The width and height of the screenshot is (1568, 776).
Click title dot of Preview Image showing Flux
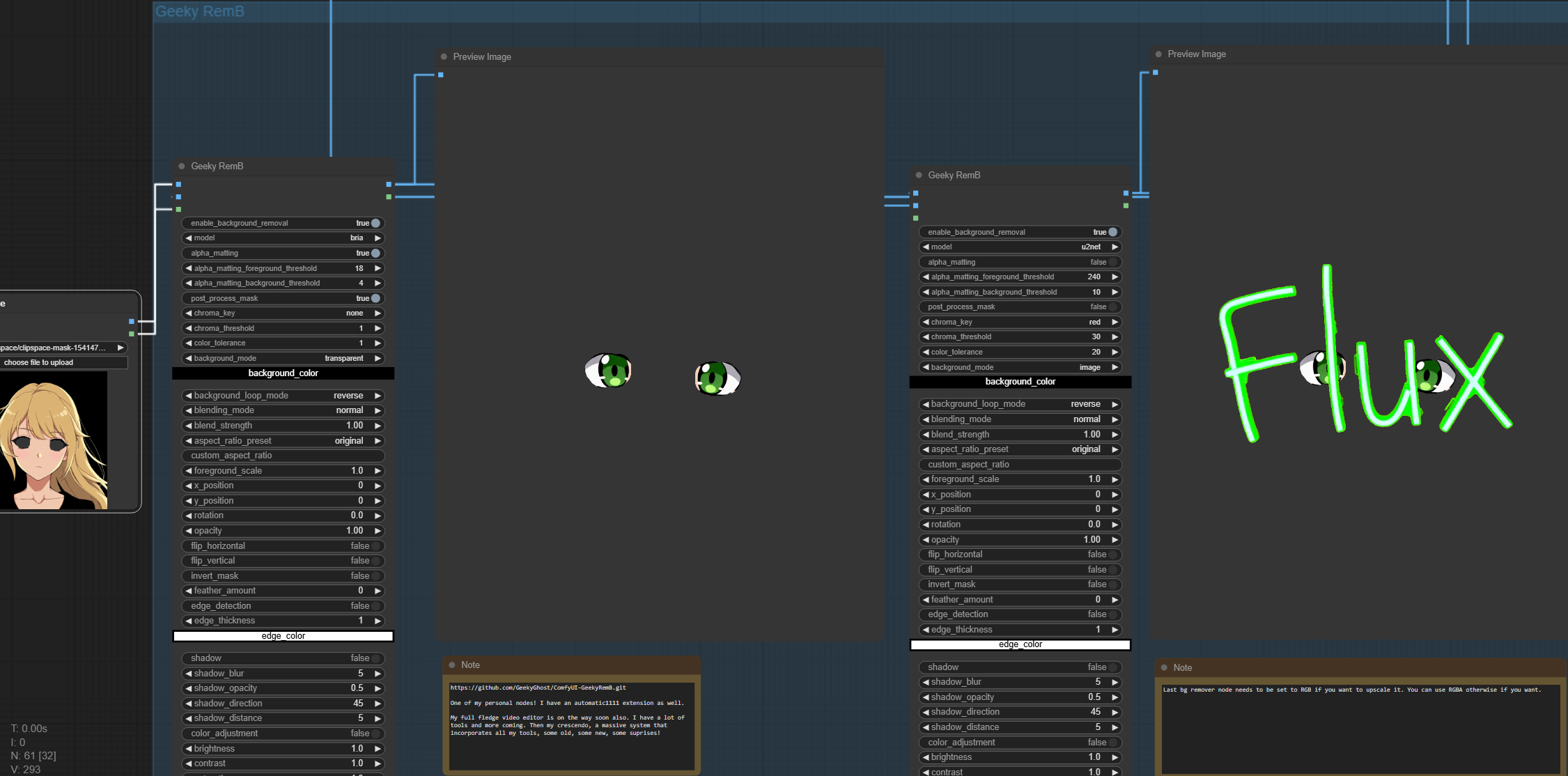click(1158, 54)
